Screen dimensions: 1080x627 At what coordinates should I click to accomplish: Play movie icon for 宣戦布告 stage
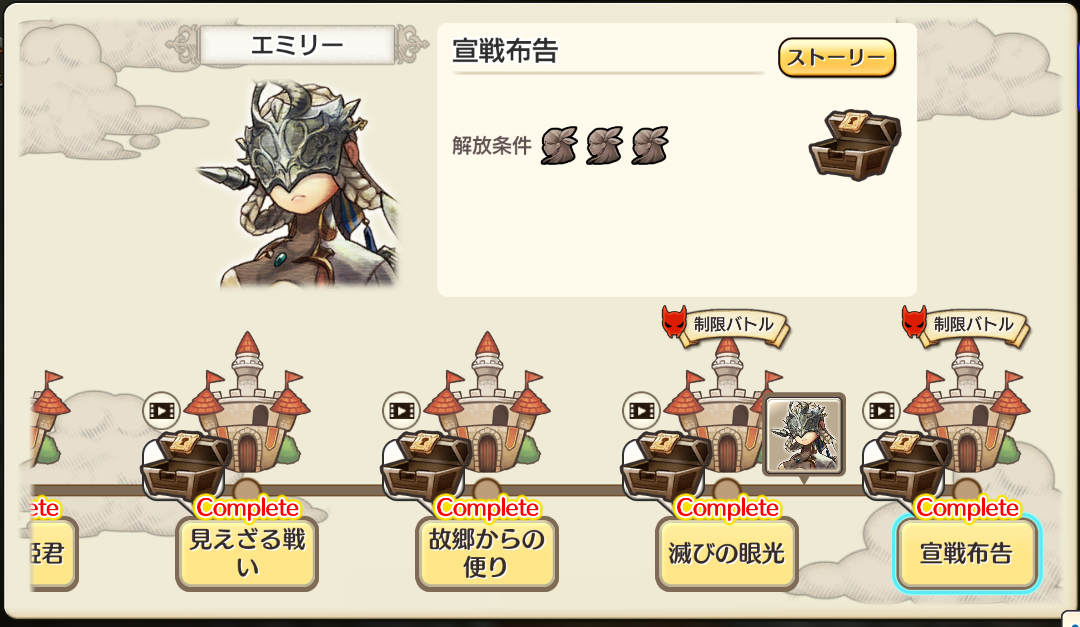882,411
